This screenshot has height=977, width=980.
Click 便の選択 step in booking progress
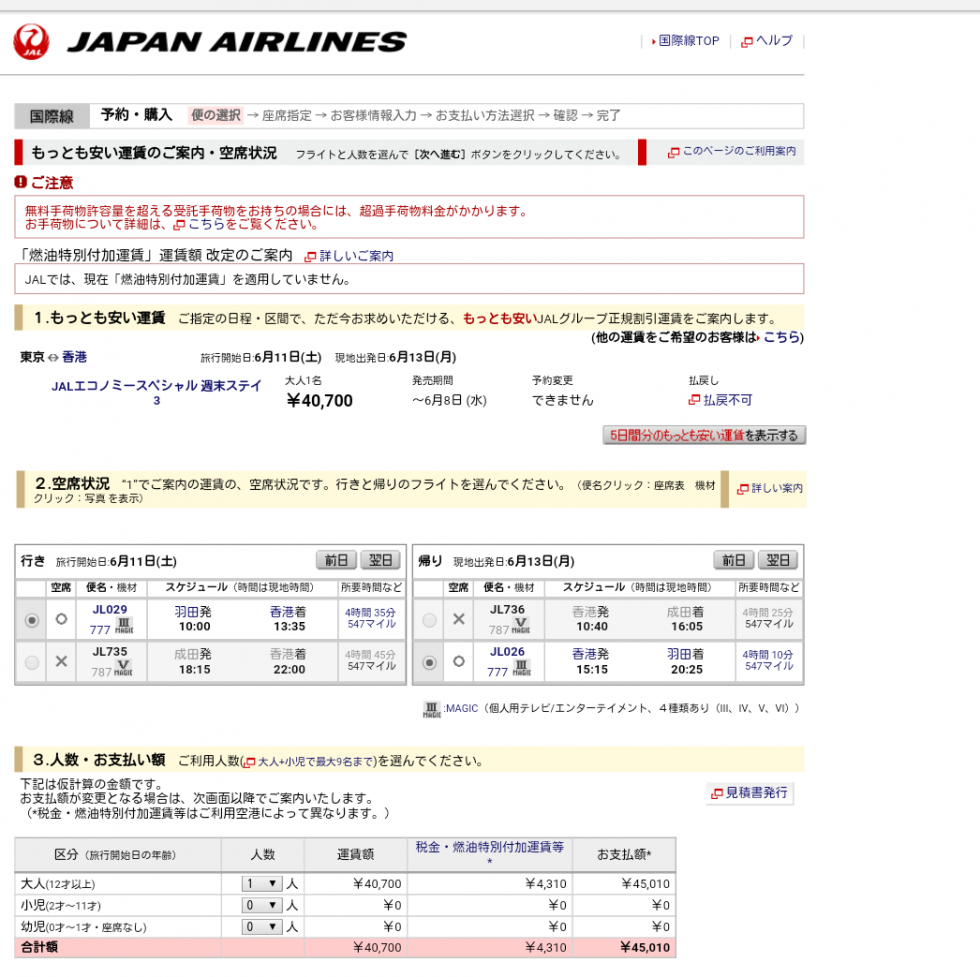coord(216,115)
